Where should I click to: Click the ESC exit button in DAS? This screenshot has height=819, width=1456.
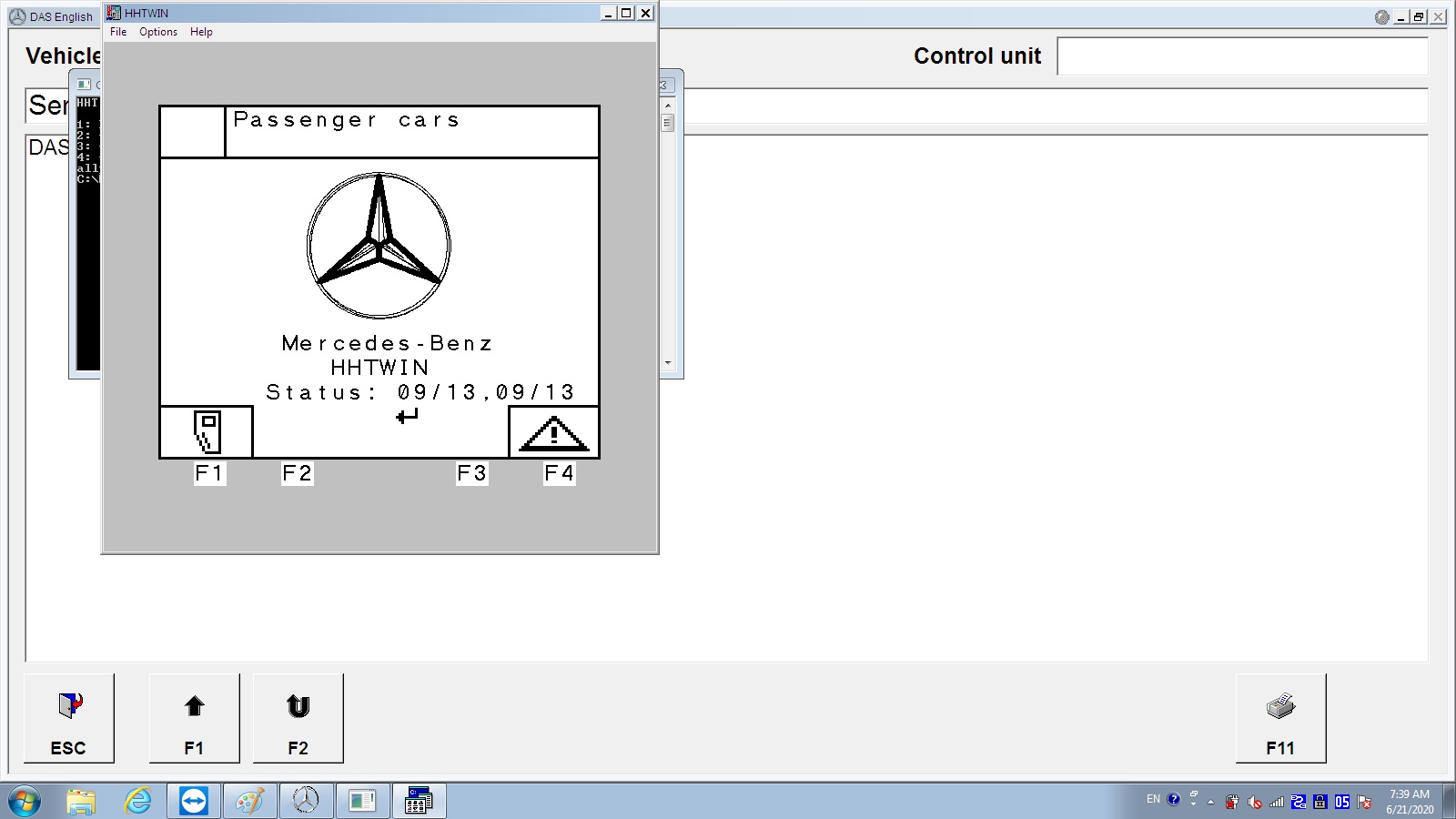click(x=69, y=718)
